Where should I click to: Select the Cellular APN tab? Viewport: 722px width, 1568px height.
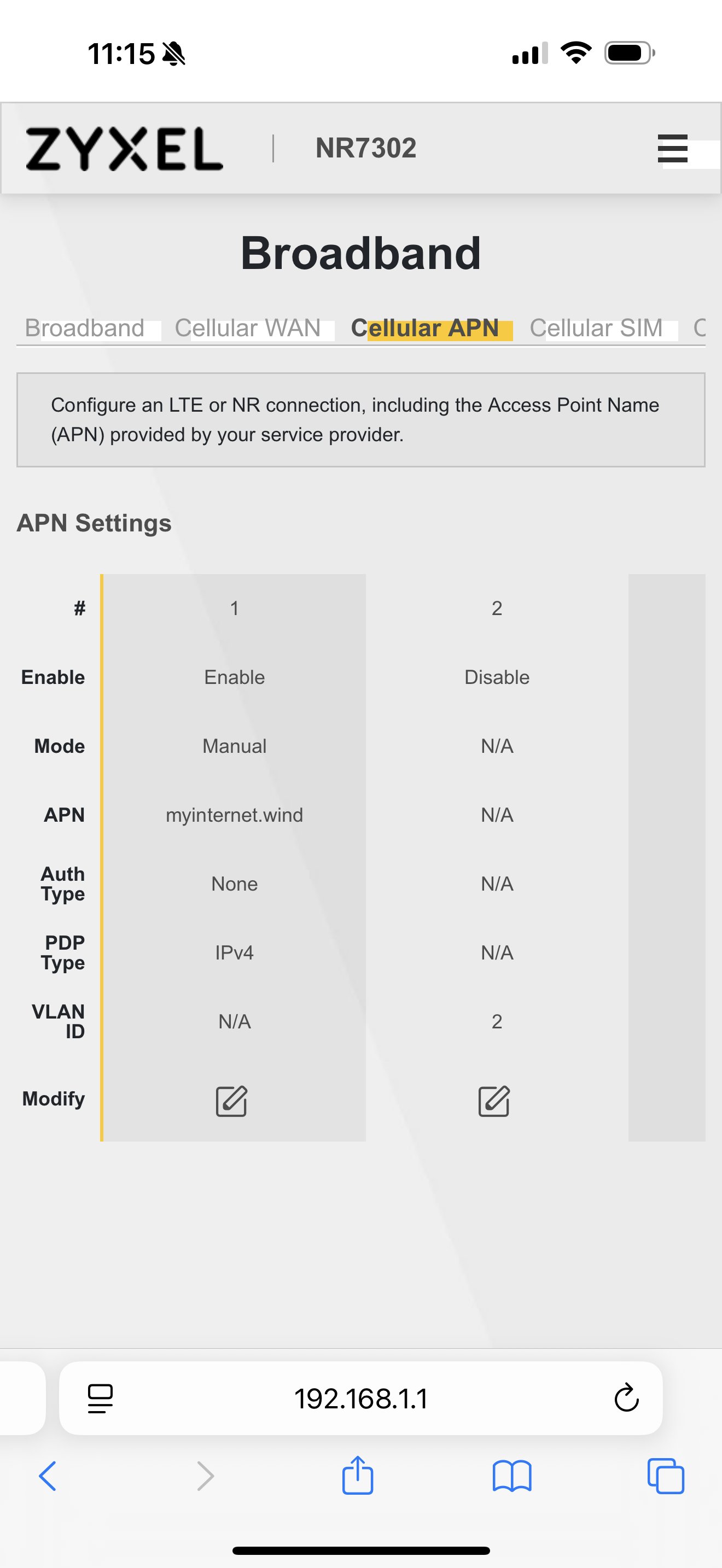pyautogui.click(x=425, y=328)
